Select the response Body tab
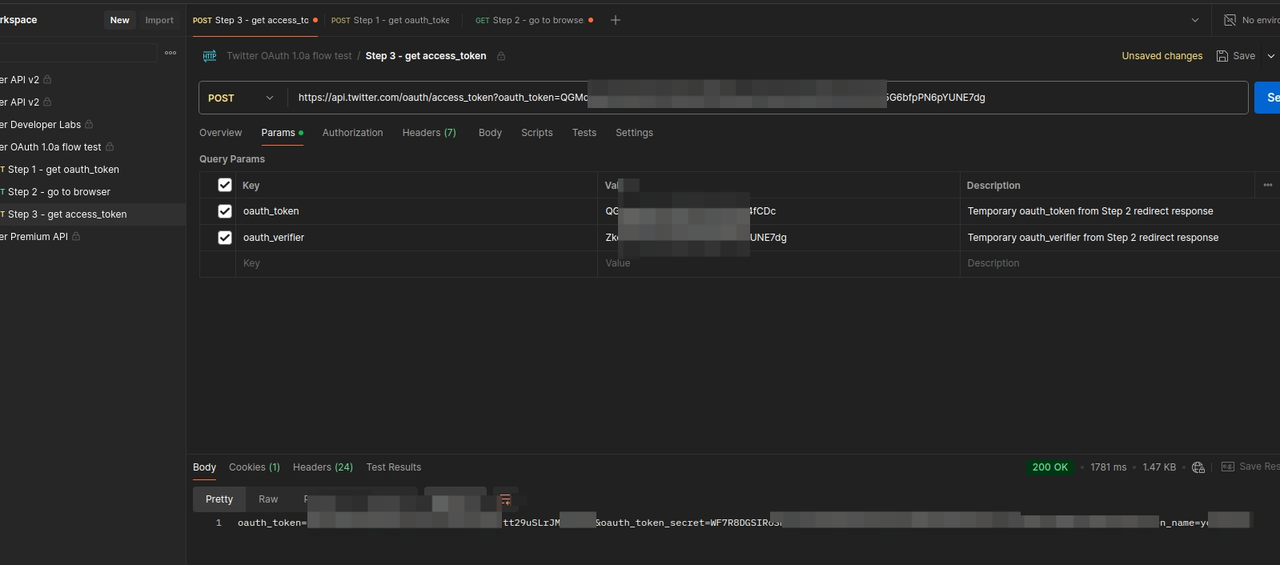This screenshot has height=565, width=1280. 204,467
